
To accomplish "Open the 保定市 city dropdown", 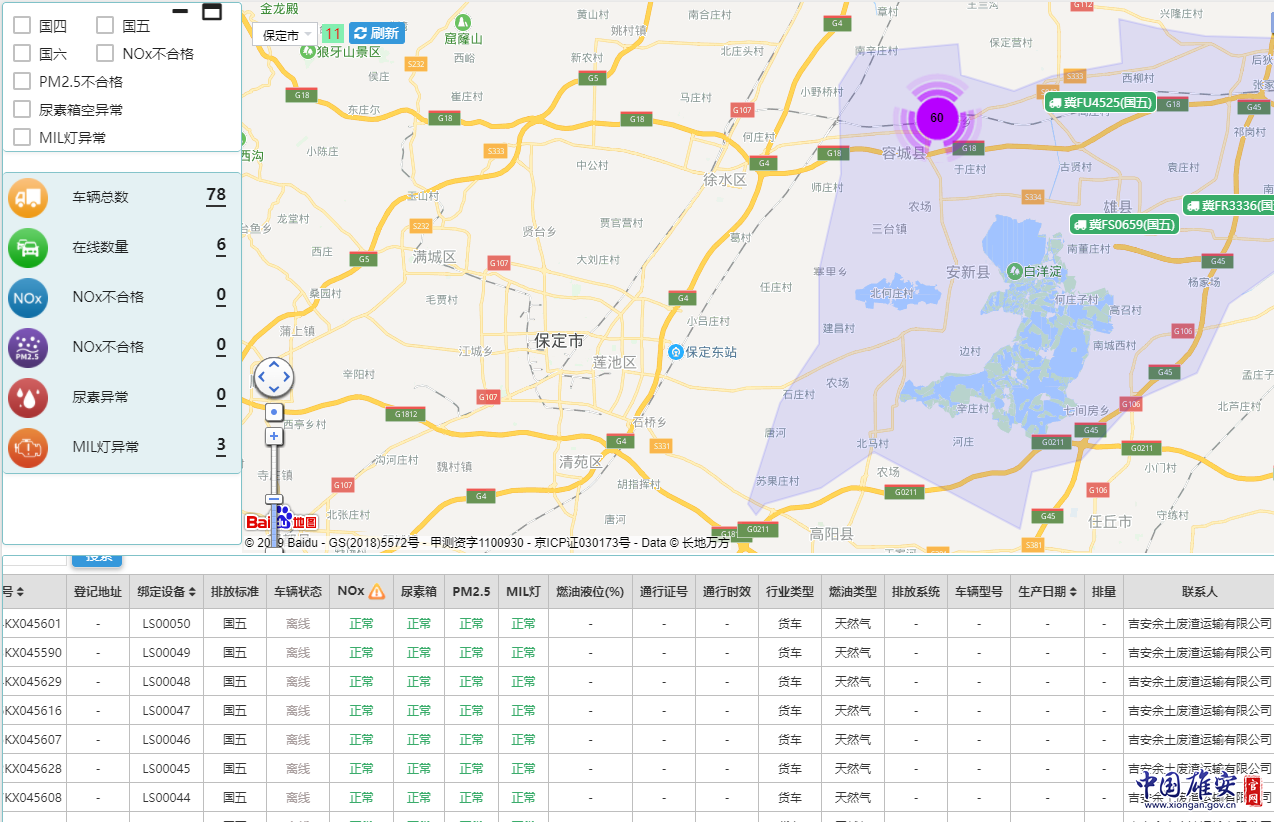I will tap(284, 35).
